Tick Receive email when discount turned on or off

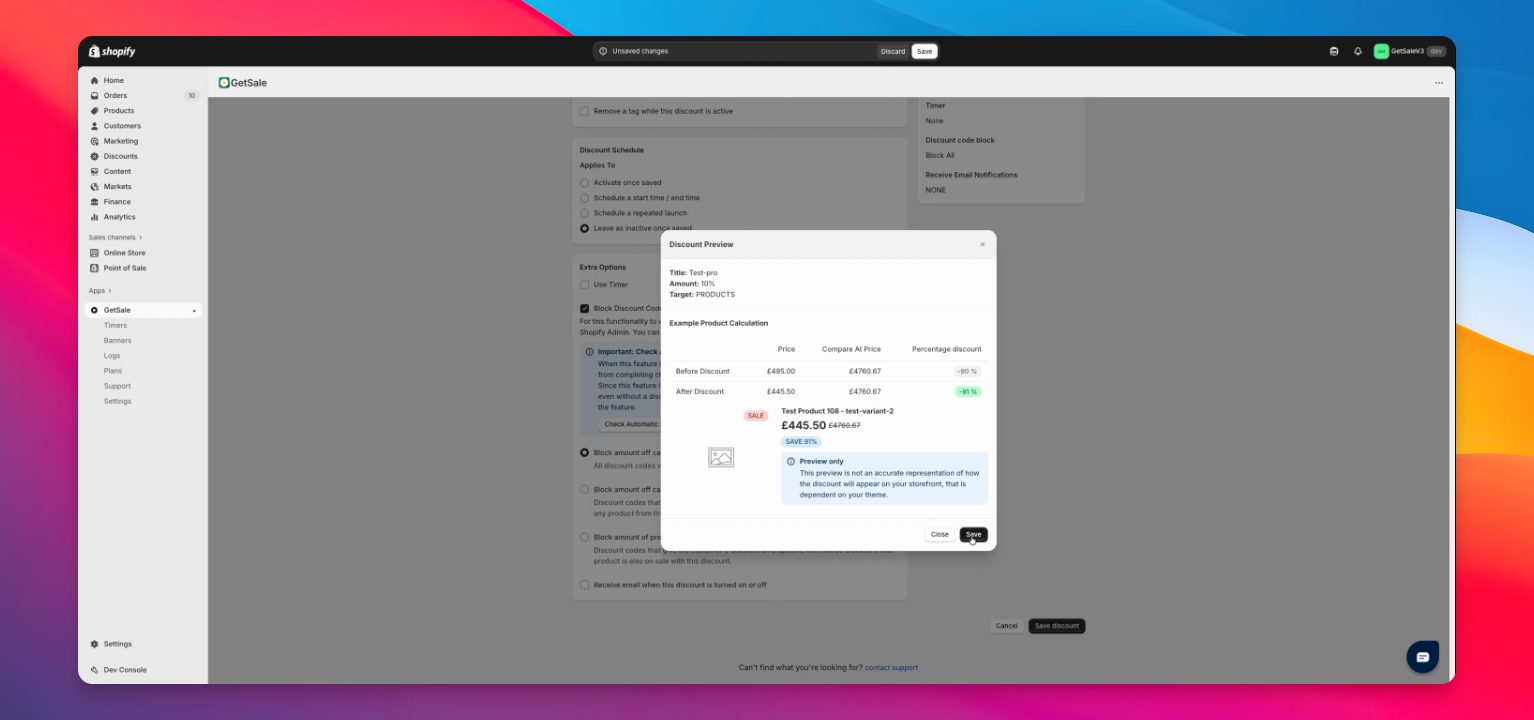pos(585,585)
